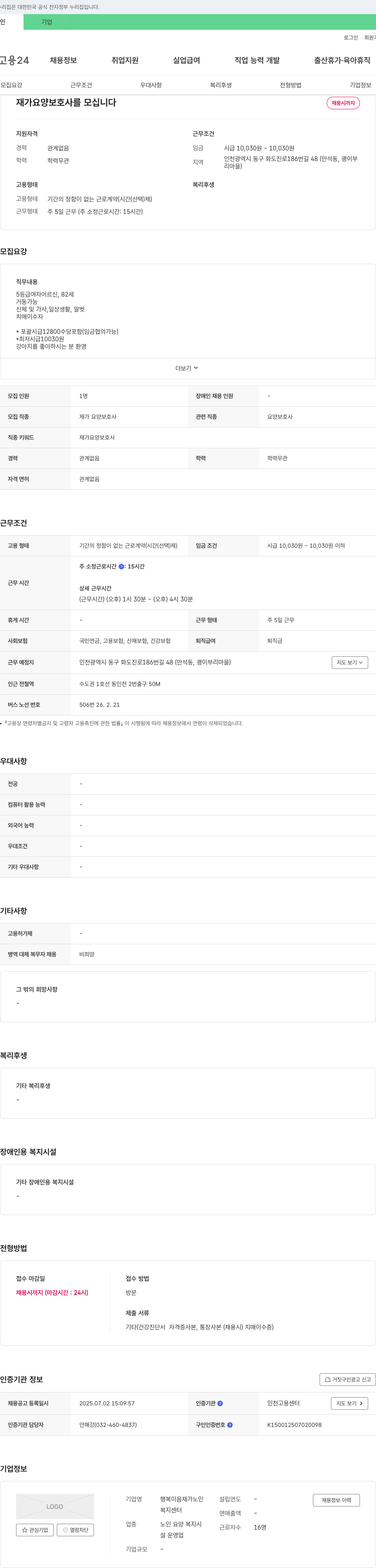Open the 실업급여 menu

[186, 60]
